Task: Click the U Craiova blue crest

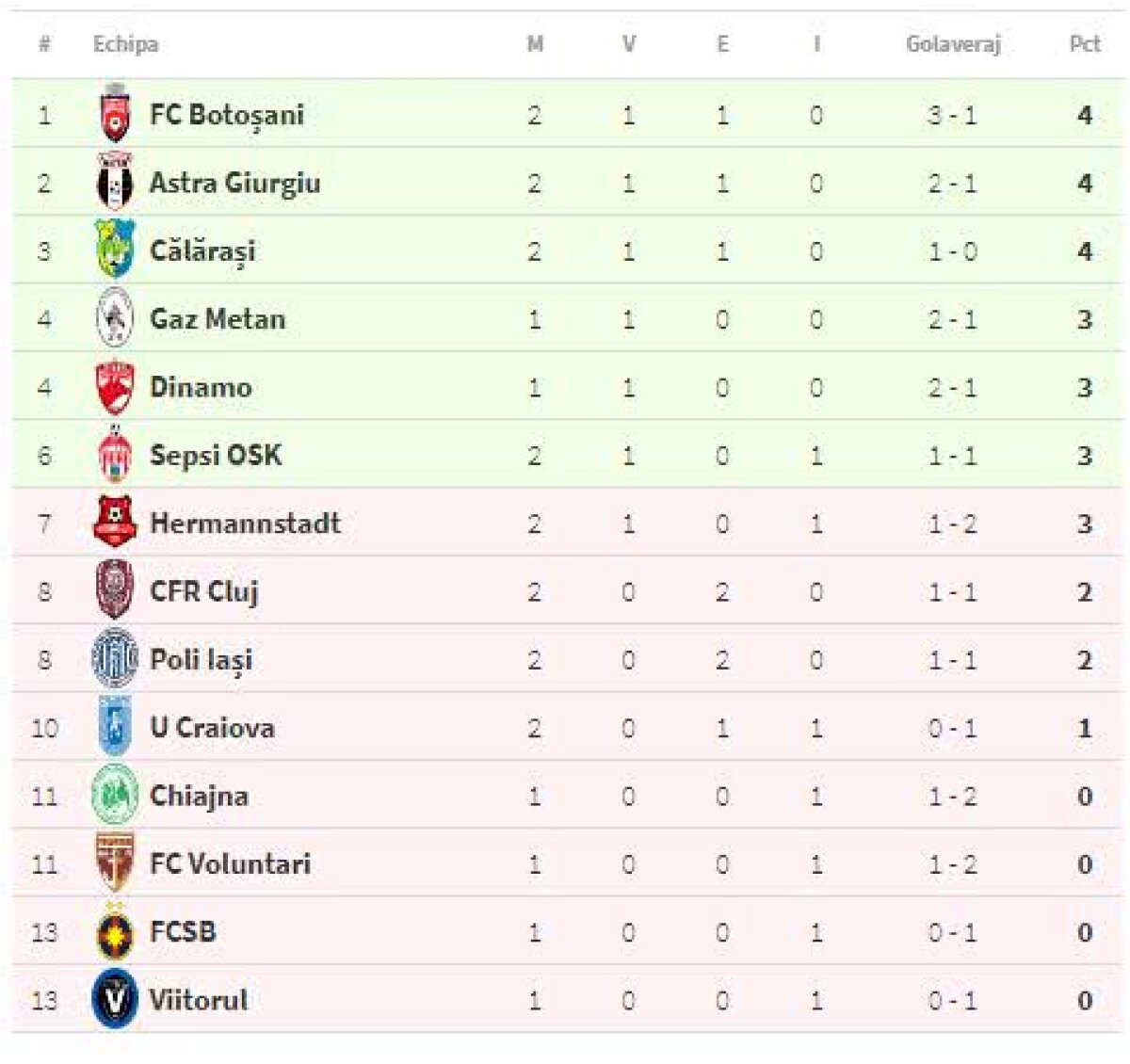Action: (x=115, y=727)
